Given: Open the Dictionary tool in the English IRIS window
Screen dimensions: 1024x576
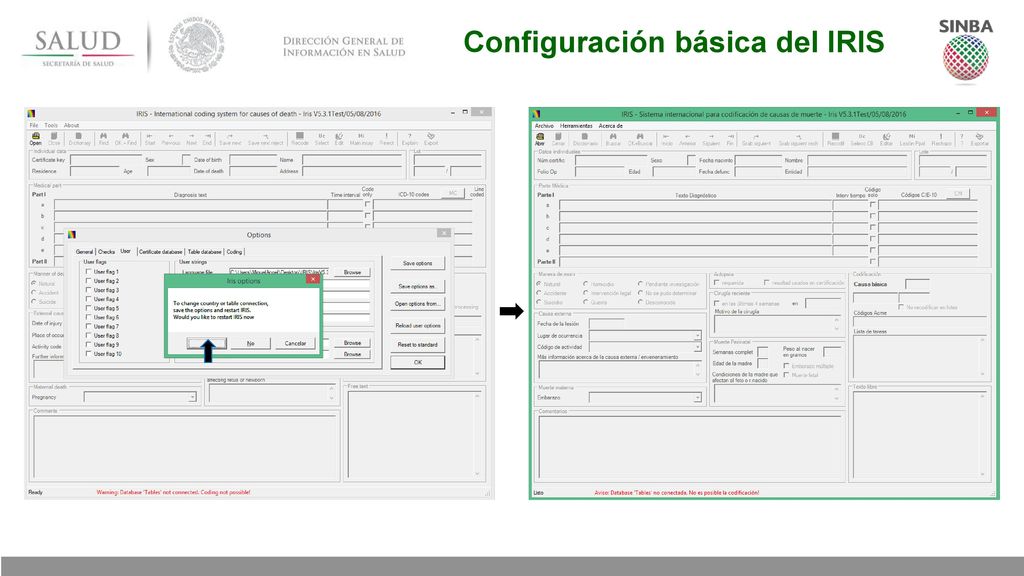Looking at the screenshot, I should [79, 138].
